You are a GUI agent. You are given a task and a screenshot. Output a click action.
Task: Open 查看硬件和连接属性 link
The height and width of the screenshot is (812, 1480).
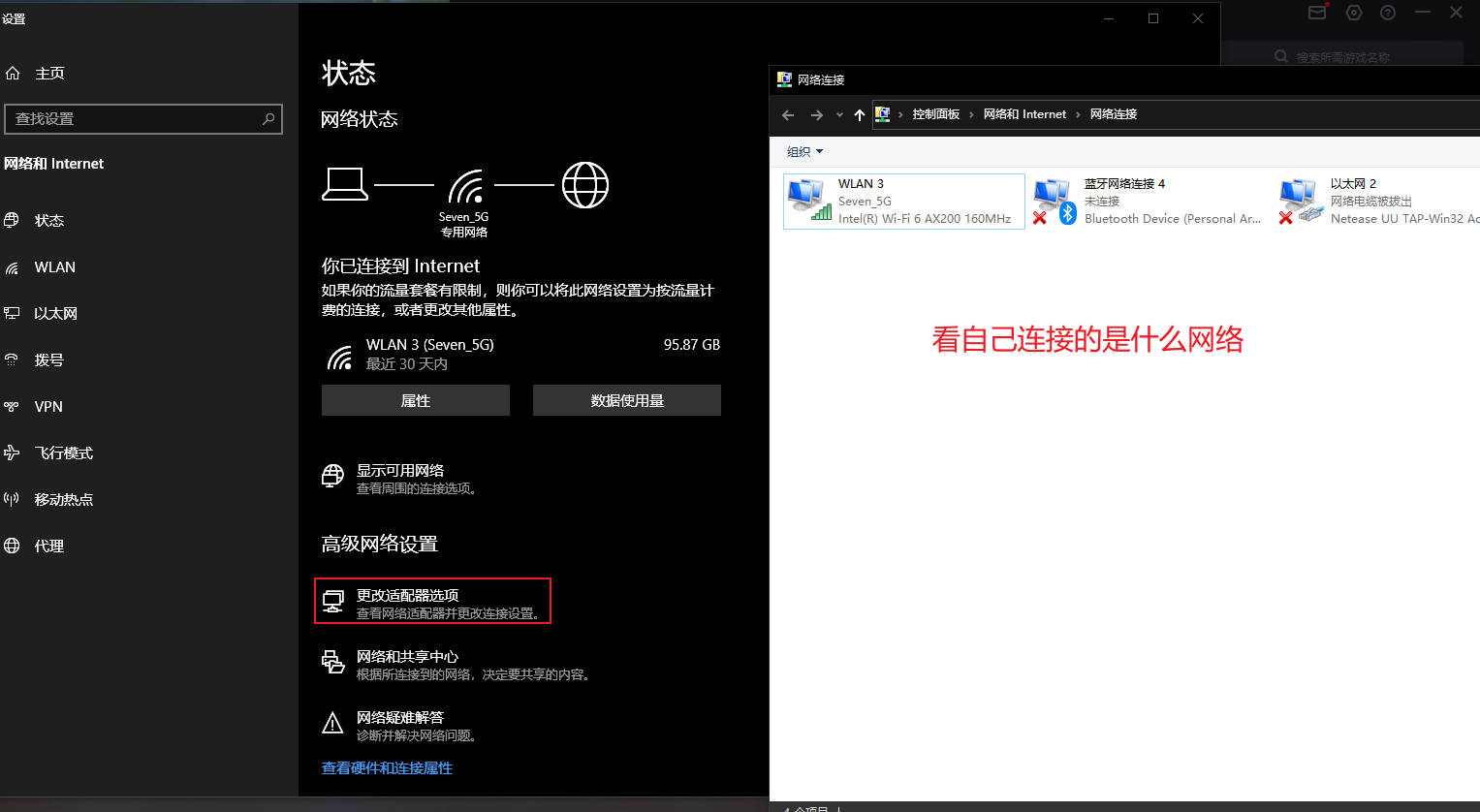click(387, 767)
